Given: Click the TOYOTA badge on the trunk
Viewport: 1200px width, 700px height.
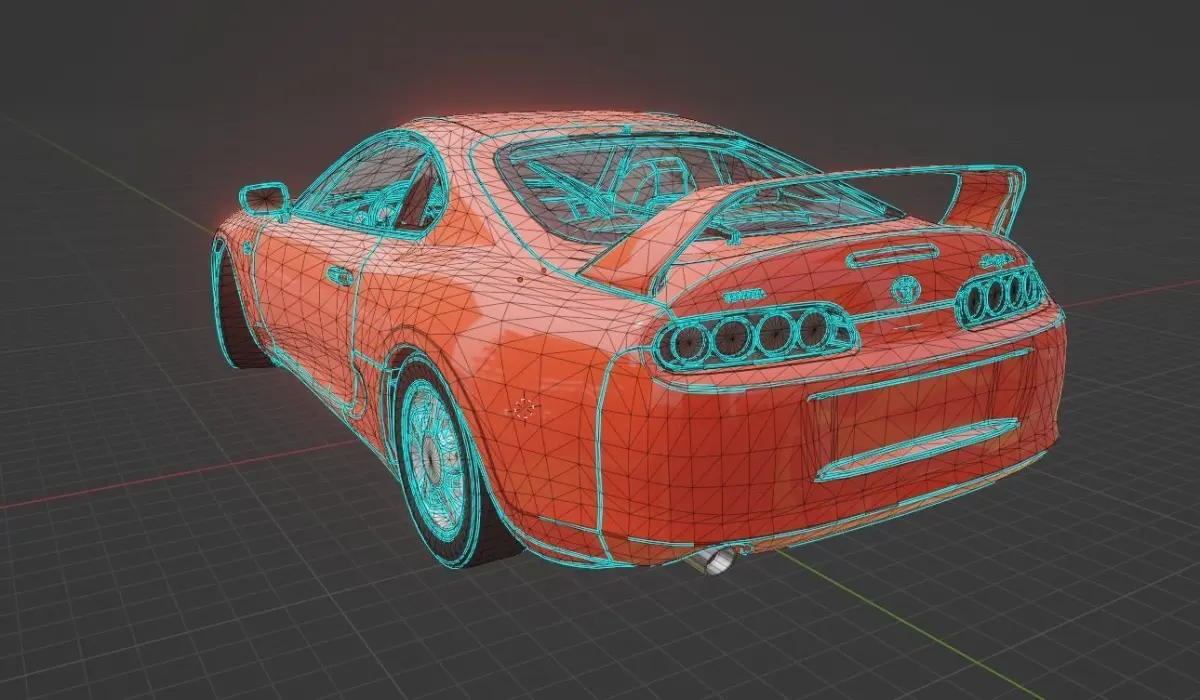Looking at the screenshot, I should coord(743,296).
